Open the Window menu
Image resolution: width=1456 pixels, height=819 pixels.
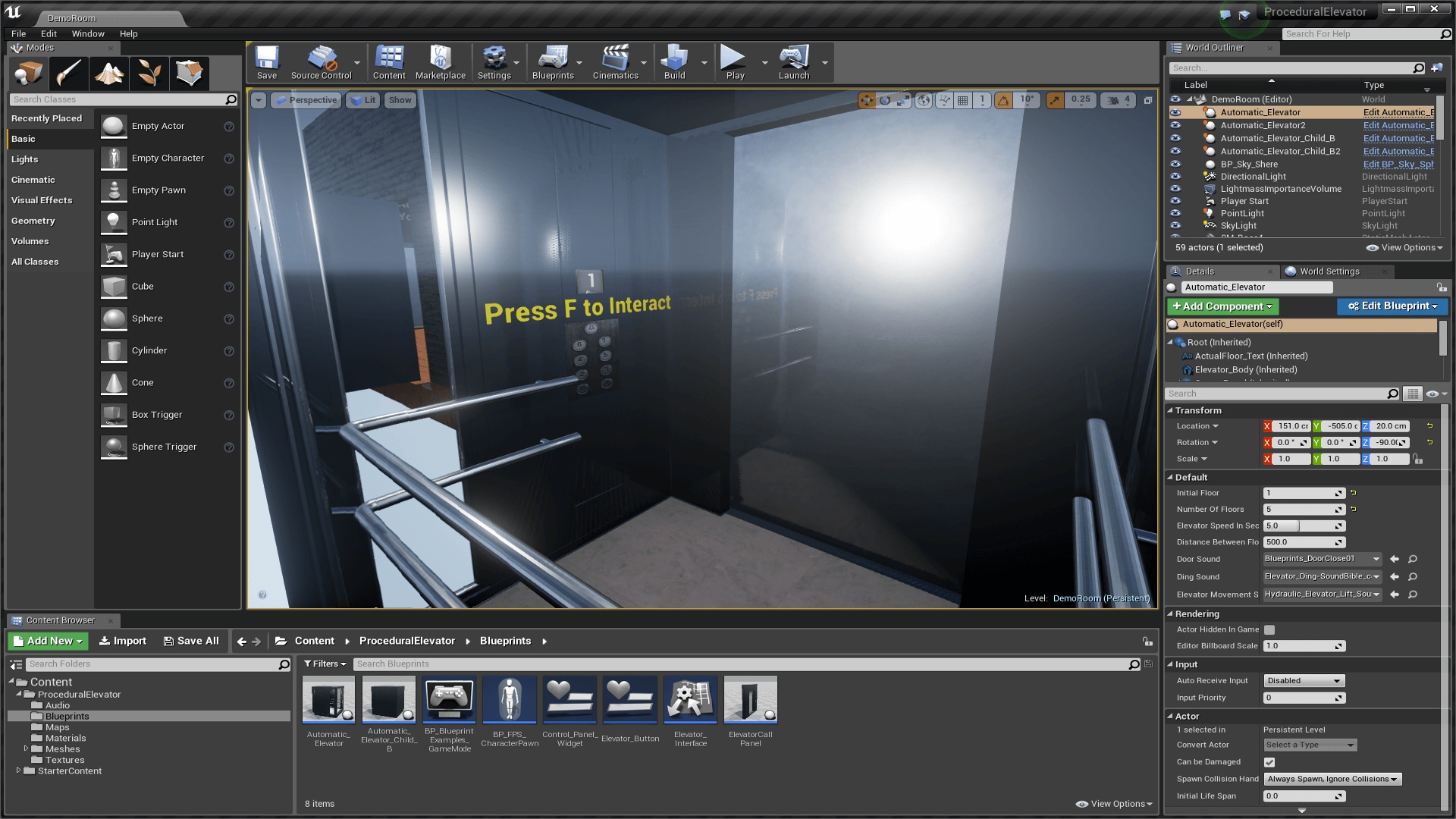tap(88, 33)
